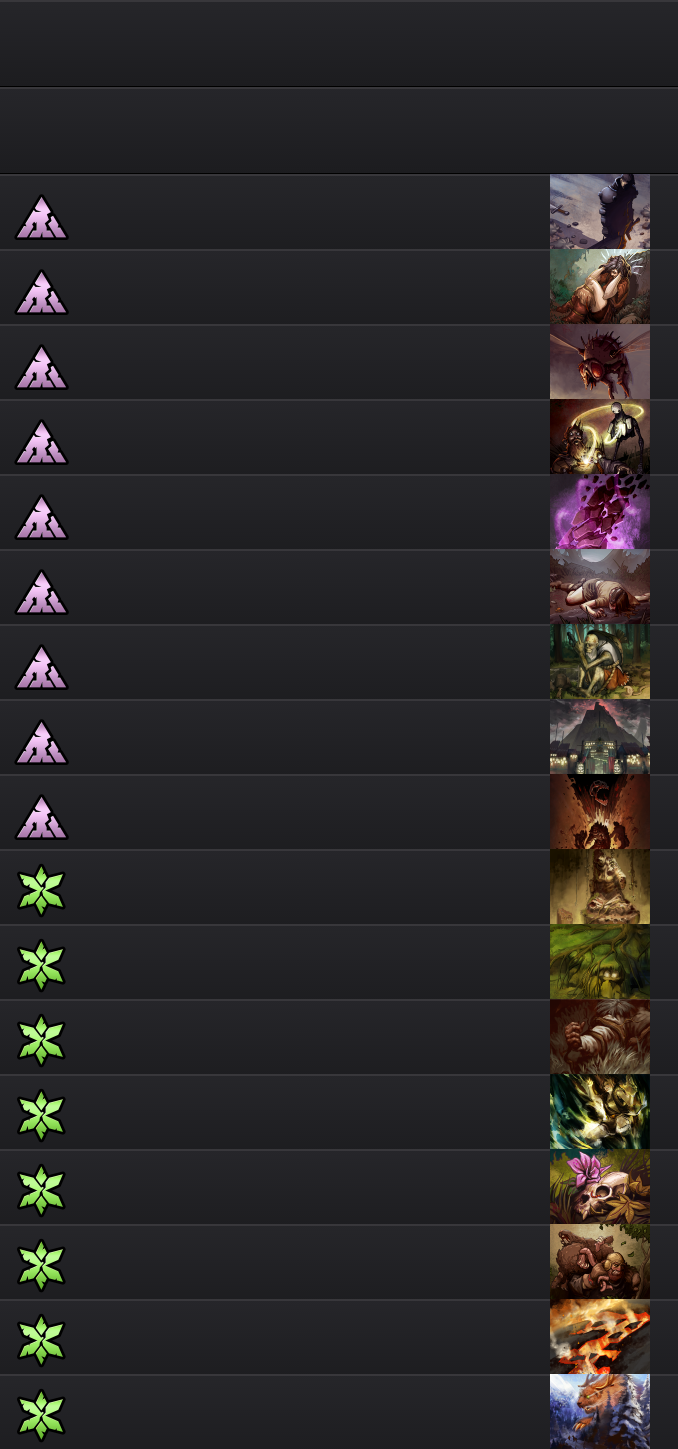Click the thumbnail of the body lying face down
This screenshot has width=678, height=1449.
[x=600, y=587]
